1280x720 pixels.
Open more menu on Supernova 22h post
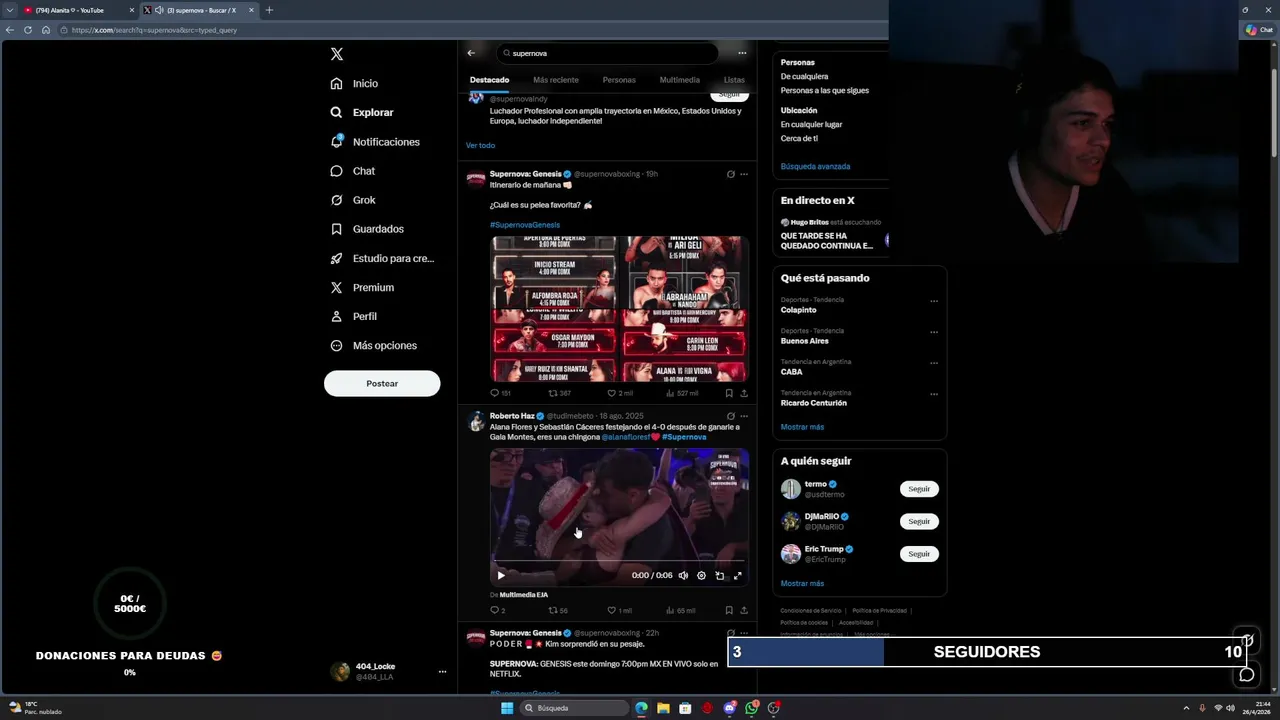[x=743, y=633]
